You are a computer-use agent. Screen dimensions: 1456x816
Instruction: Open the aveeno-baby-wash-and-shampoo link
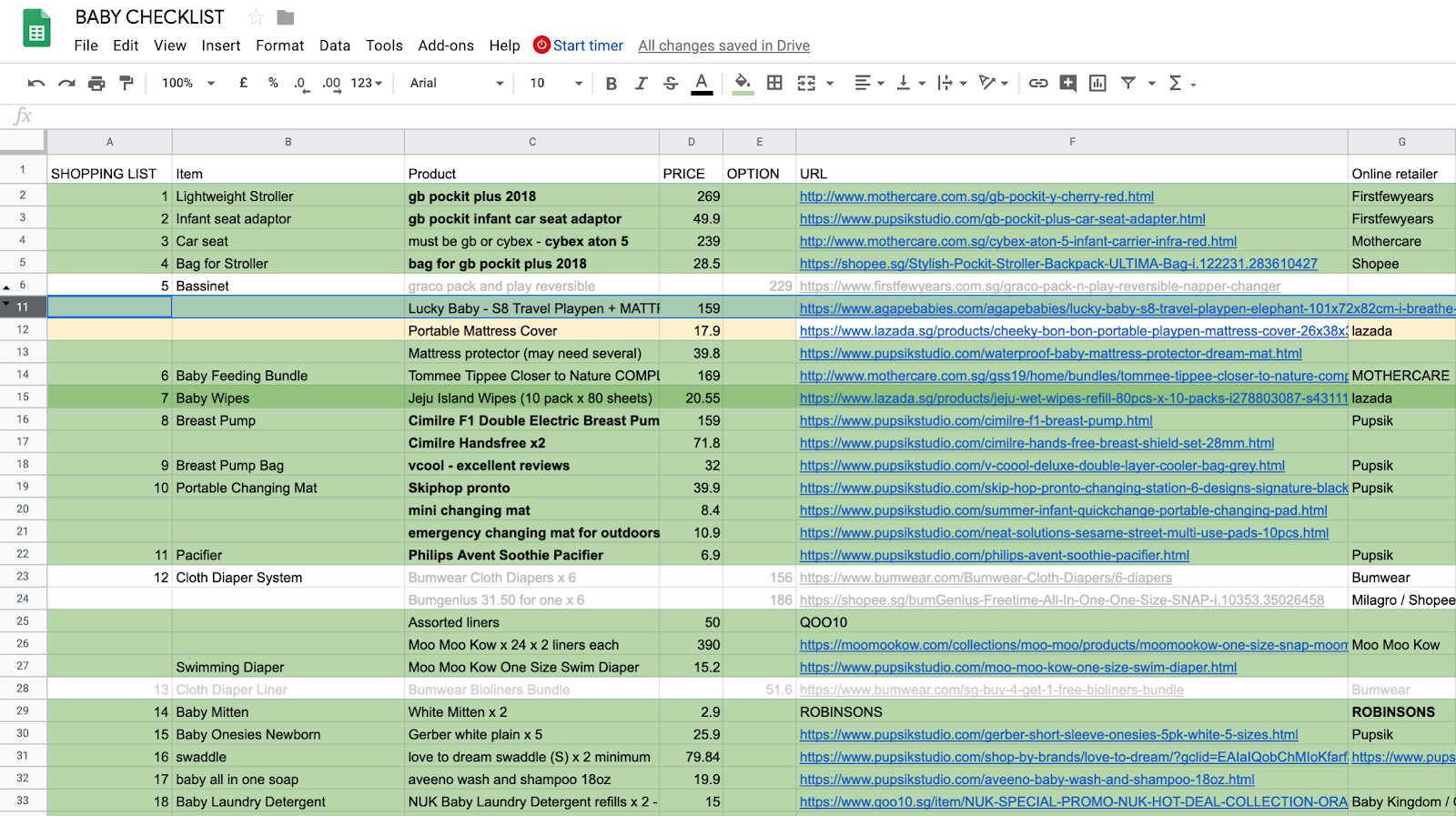[x=1027, y=780]
